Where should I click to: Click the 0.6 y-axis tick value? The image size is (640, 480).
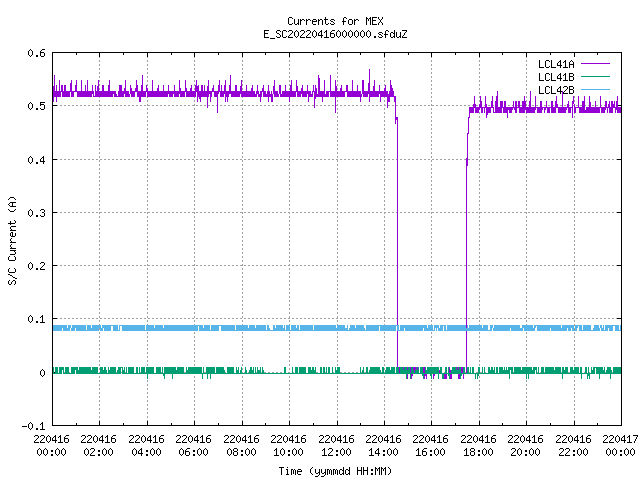tap(36, 53)
